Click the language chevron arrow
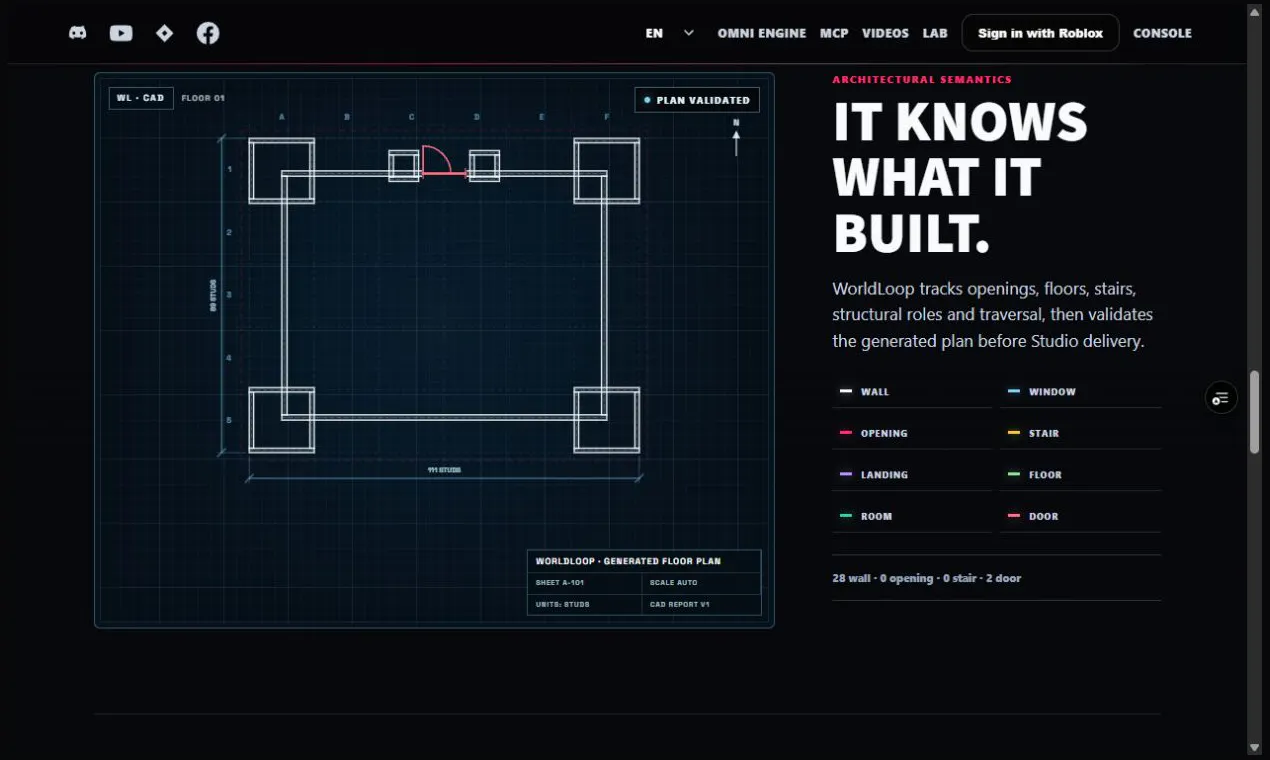Image resolution: width=1270 pixels, height=760 pixels. click(689, 33)
